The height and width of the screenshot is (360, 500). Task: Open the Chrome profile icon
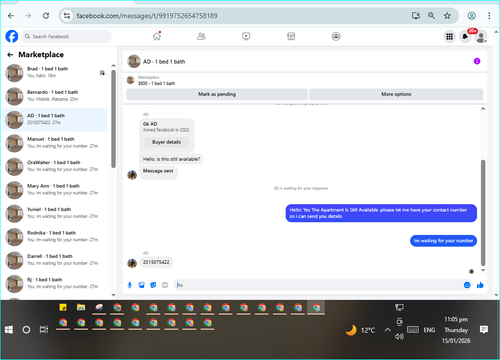tap(471, 16)
